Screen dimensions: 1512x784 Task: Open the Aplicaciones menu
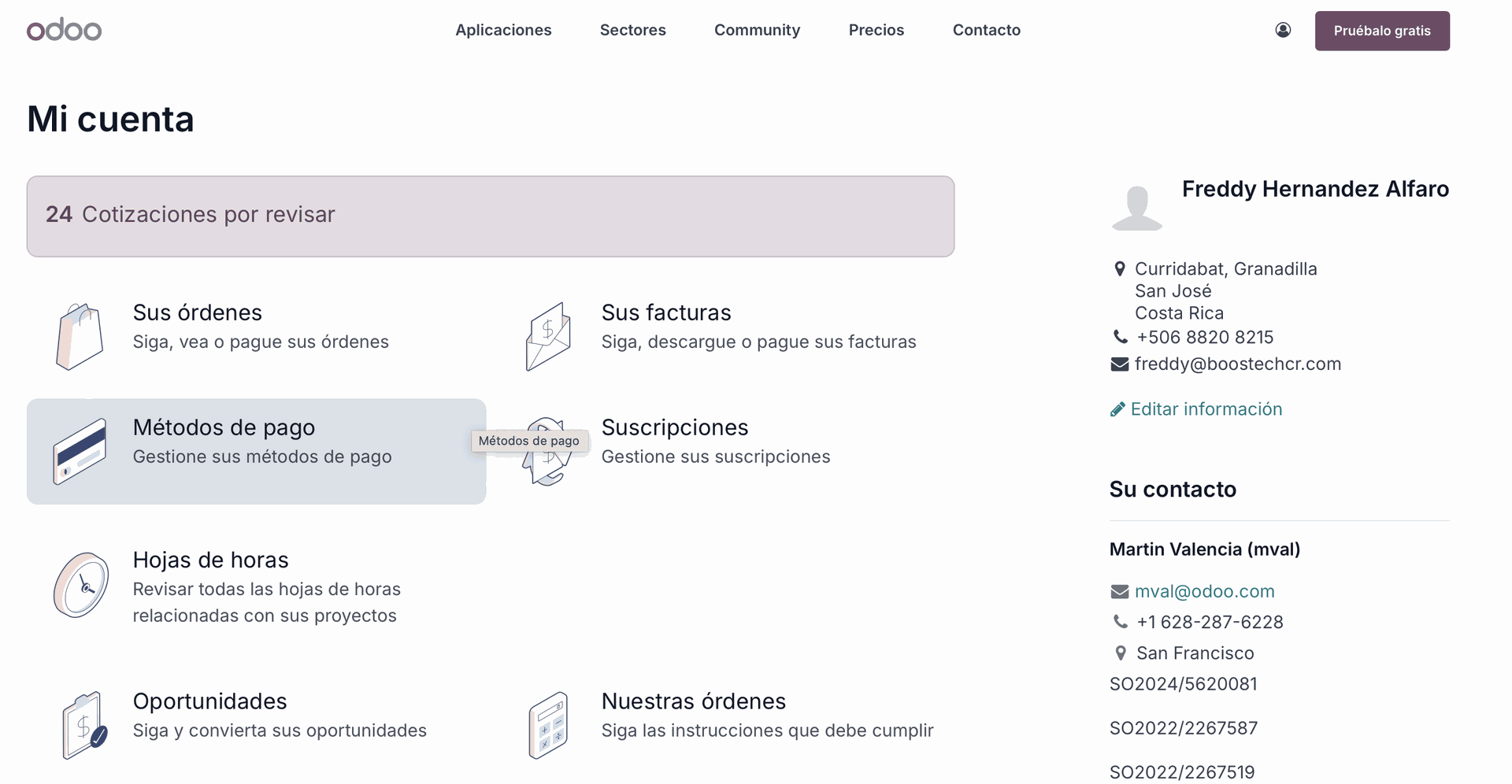[x=503, y=30]
